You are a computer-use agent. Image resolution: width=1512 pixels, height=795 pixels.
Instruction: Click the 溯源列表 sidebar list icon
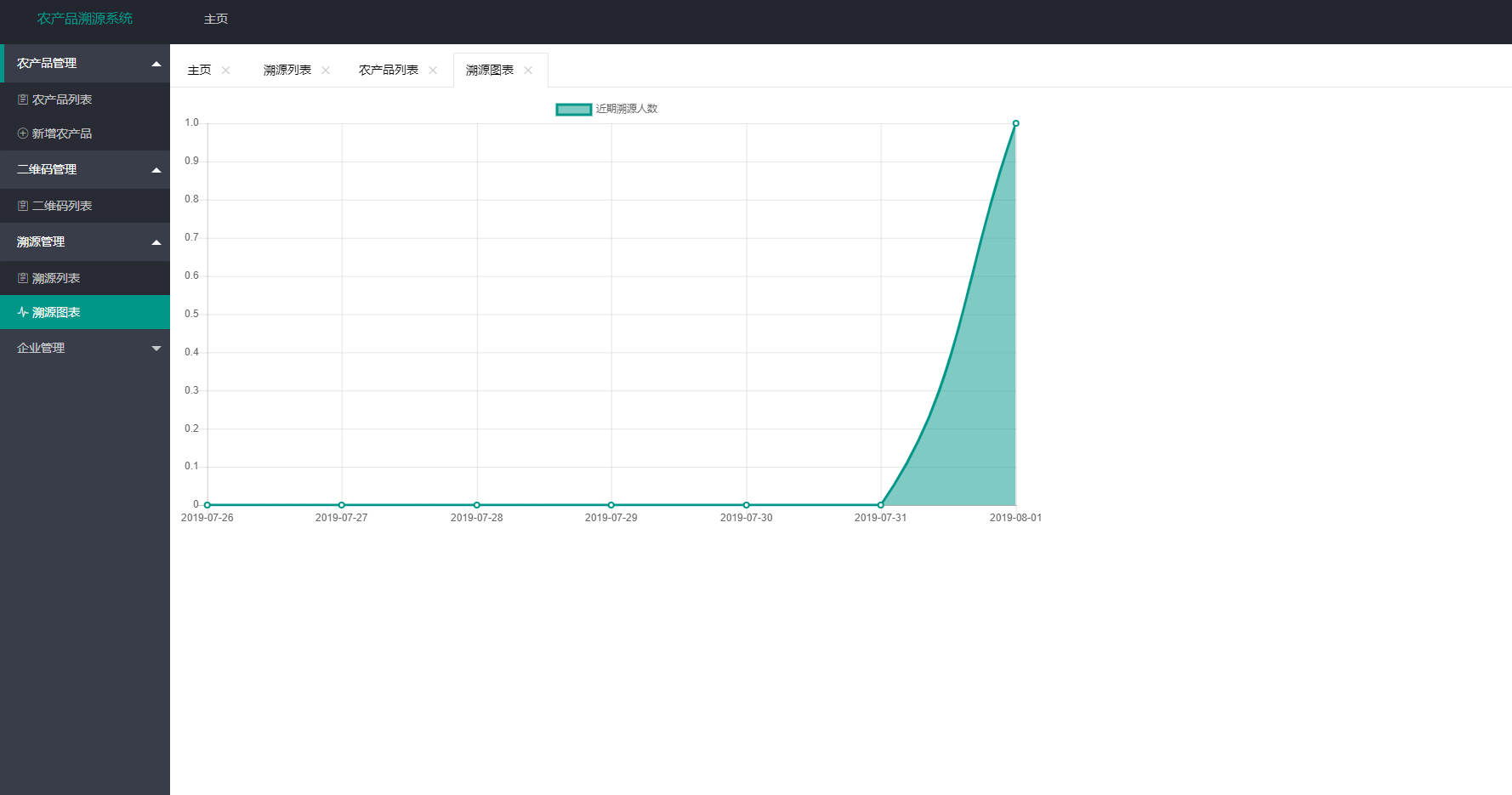pyautogui.click(x=23, y=278)
